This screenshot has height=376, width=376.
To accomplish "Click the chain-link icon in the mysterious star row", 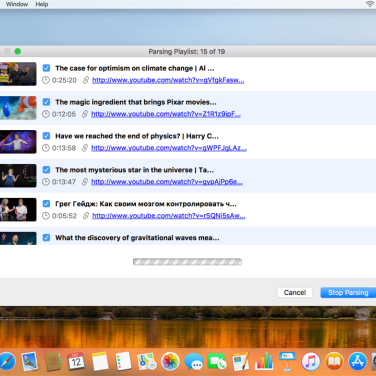I will coord(85,182).
